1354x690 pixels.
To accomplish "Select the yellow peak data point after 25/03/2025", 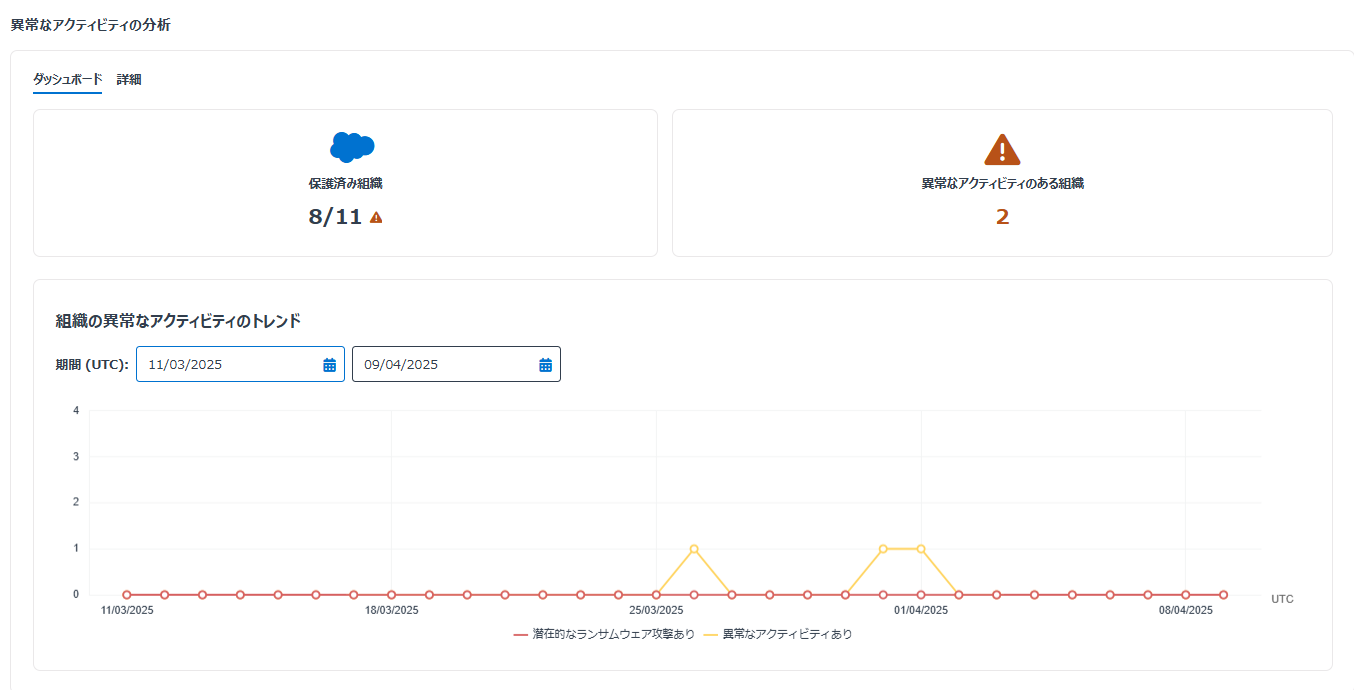I will click(694, 549).
